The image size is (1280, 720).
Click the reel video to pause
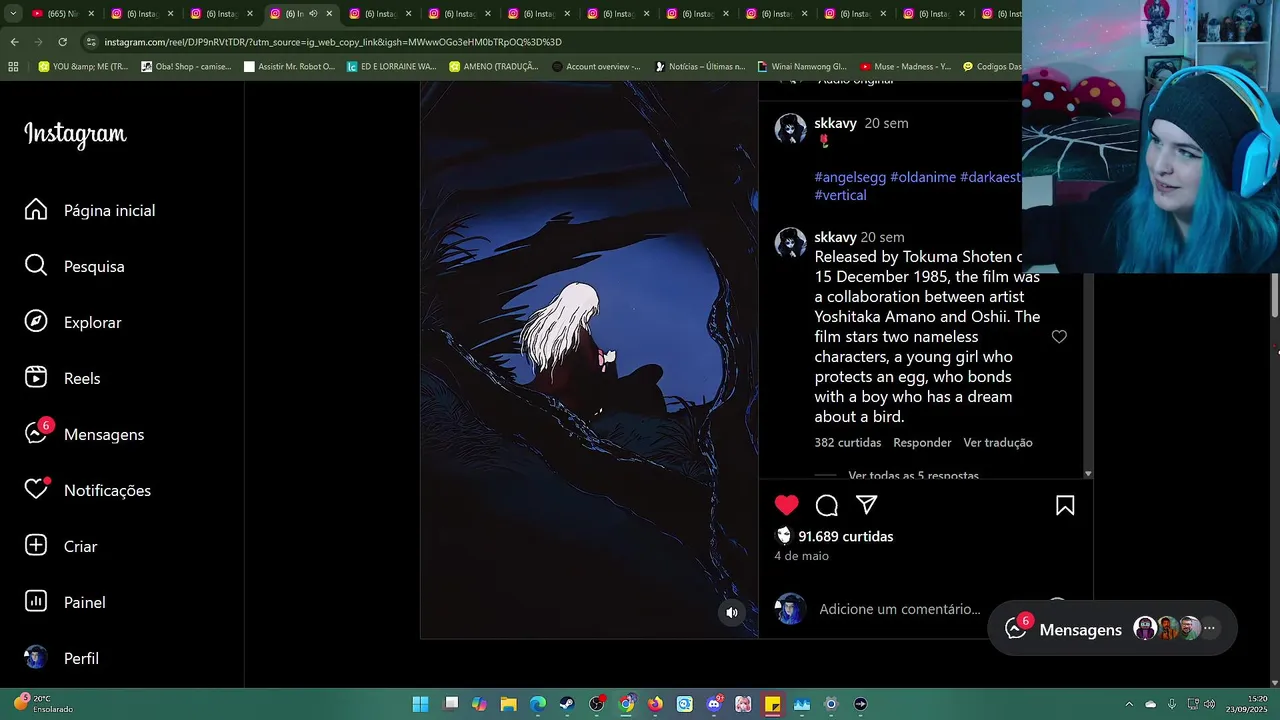pyautogui.click(x=589, y=360)
